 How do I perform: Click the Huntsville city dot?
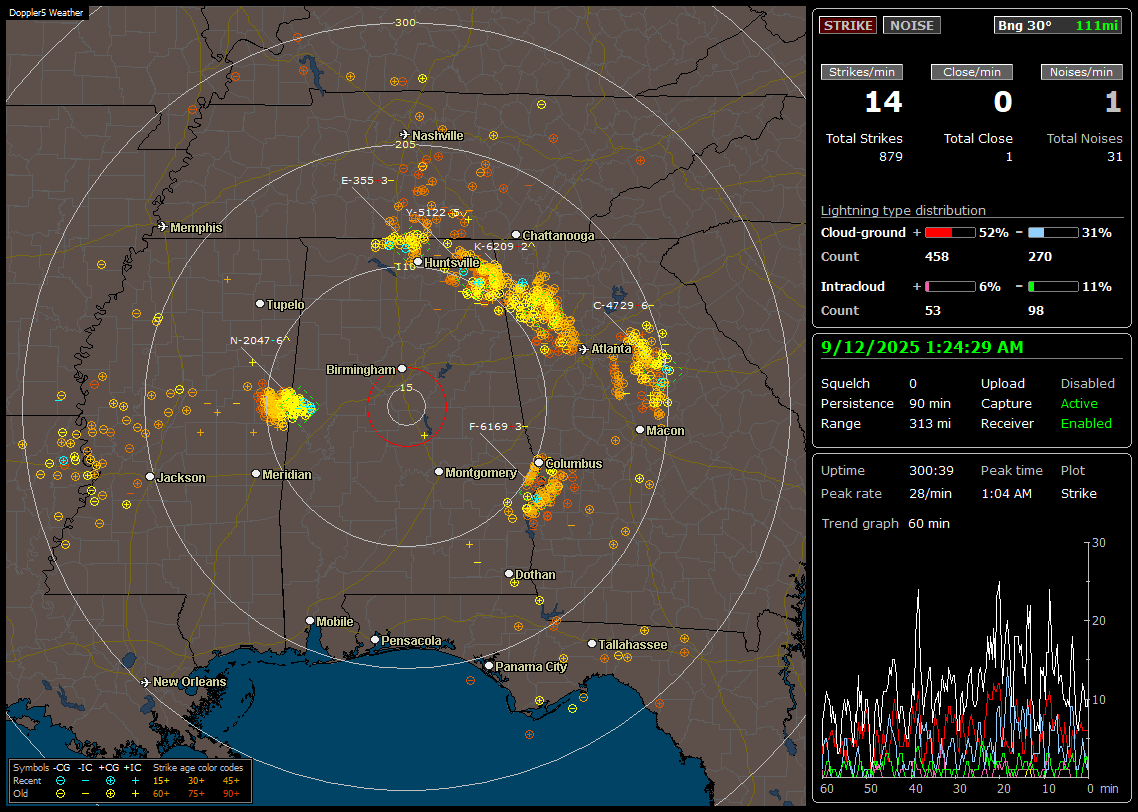(418, 262)
